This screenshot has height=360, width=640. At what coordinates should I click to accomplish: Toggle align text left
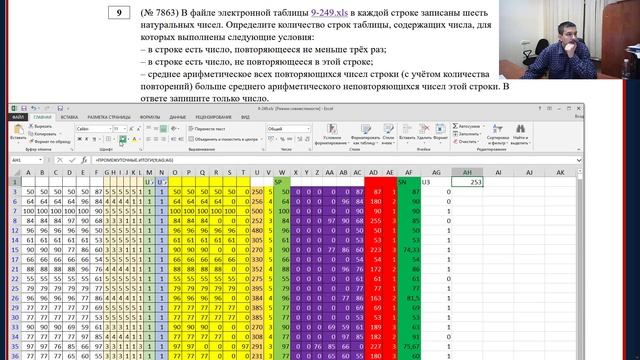point(149,140)
